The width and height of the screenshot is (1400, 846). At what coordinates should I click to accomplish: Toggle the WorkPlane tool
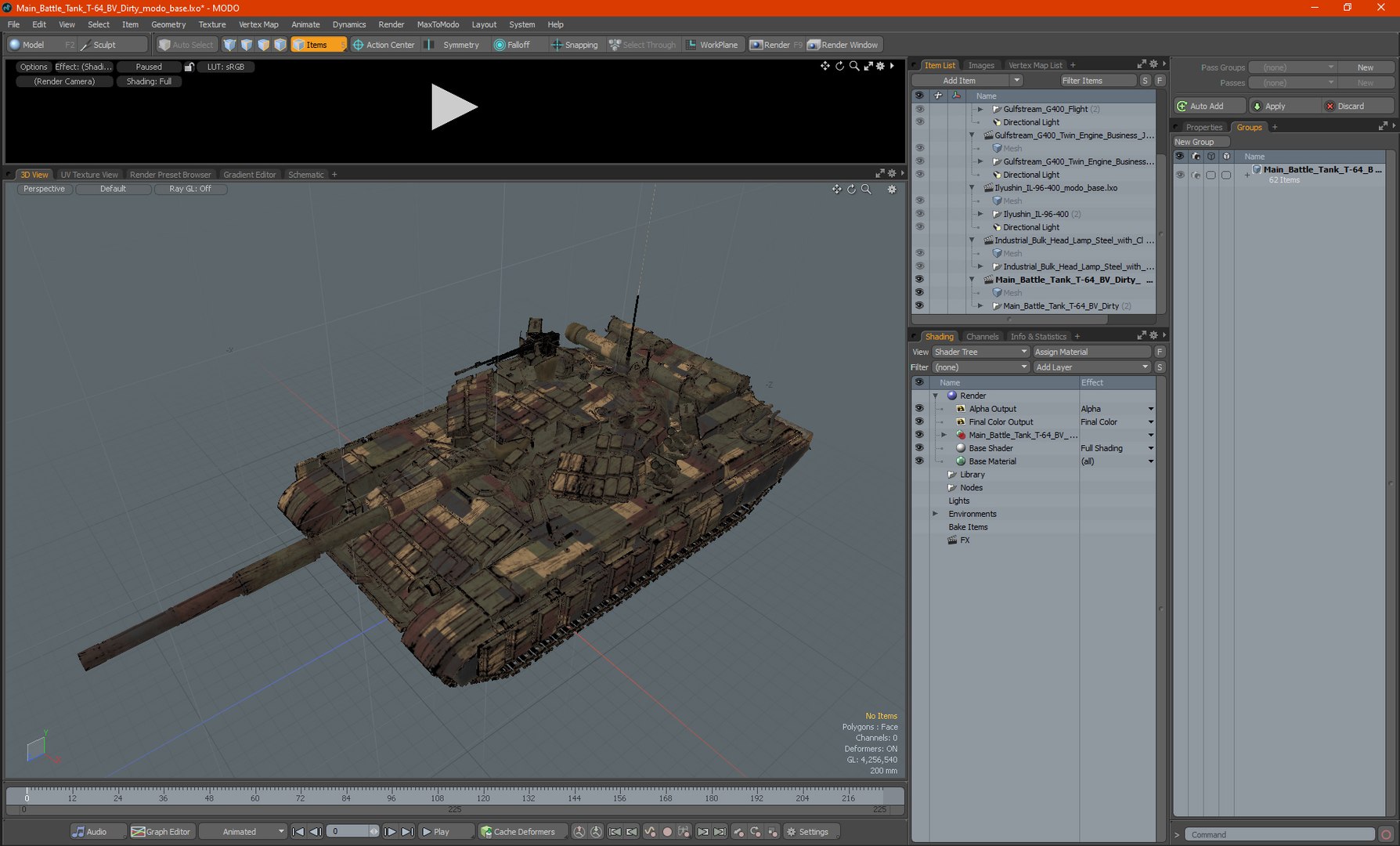[x=713, y=45]
